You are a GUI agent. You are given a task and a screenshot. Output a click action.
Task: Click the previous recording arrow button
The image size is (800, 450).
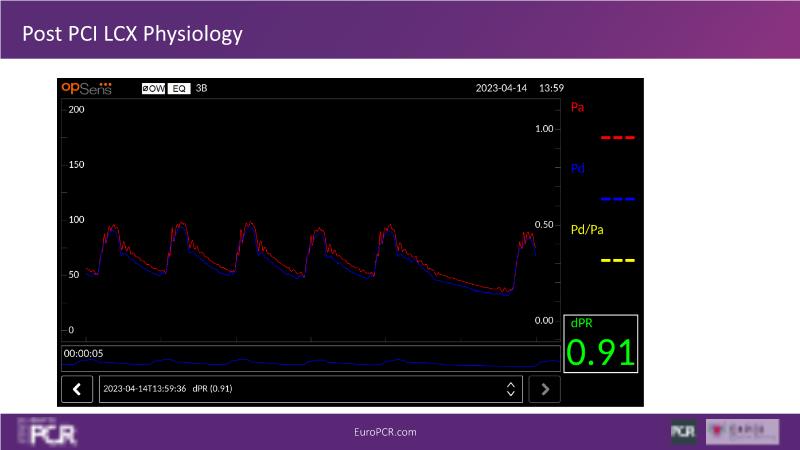[x=77, y=389]
